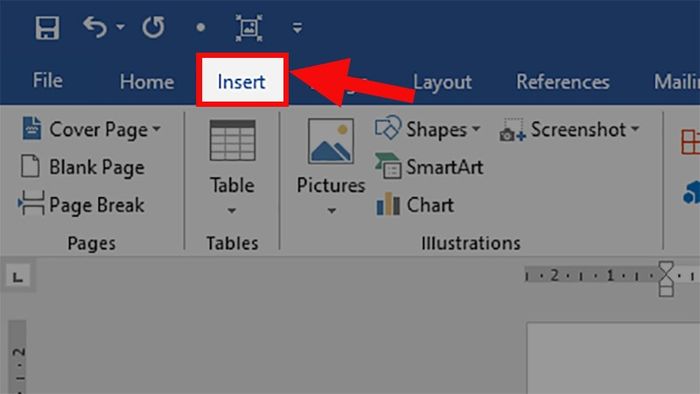Click the Pictures icon in Illustrations
Screen dimensions: 700x394
click(331, 141)
